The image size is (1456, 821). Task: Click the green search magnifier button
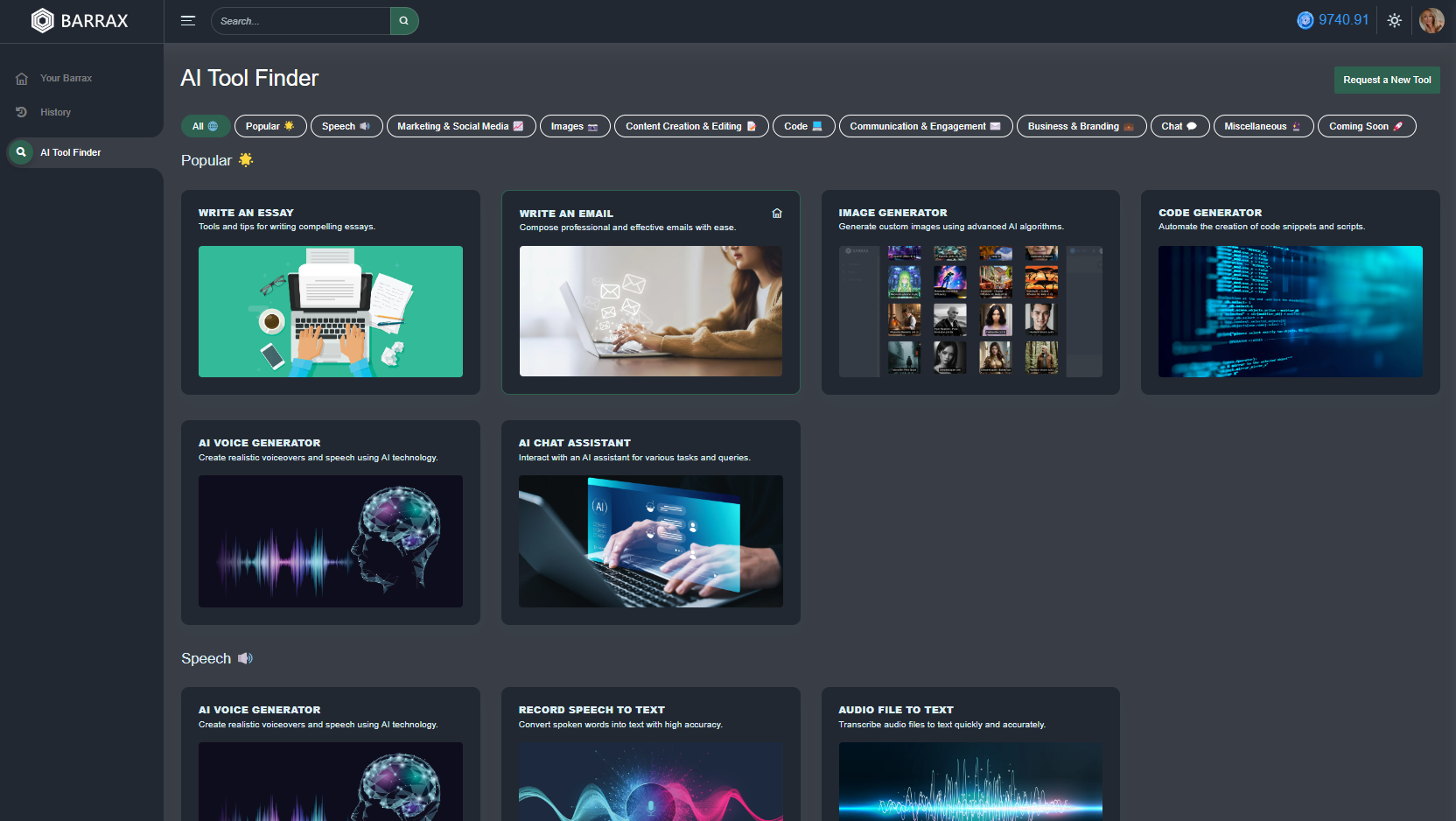click(404, 21)
